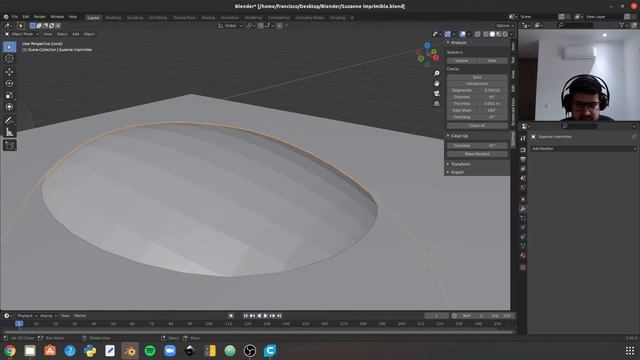Open the Object Mode dropdown

click(22, 34)
